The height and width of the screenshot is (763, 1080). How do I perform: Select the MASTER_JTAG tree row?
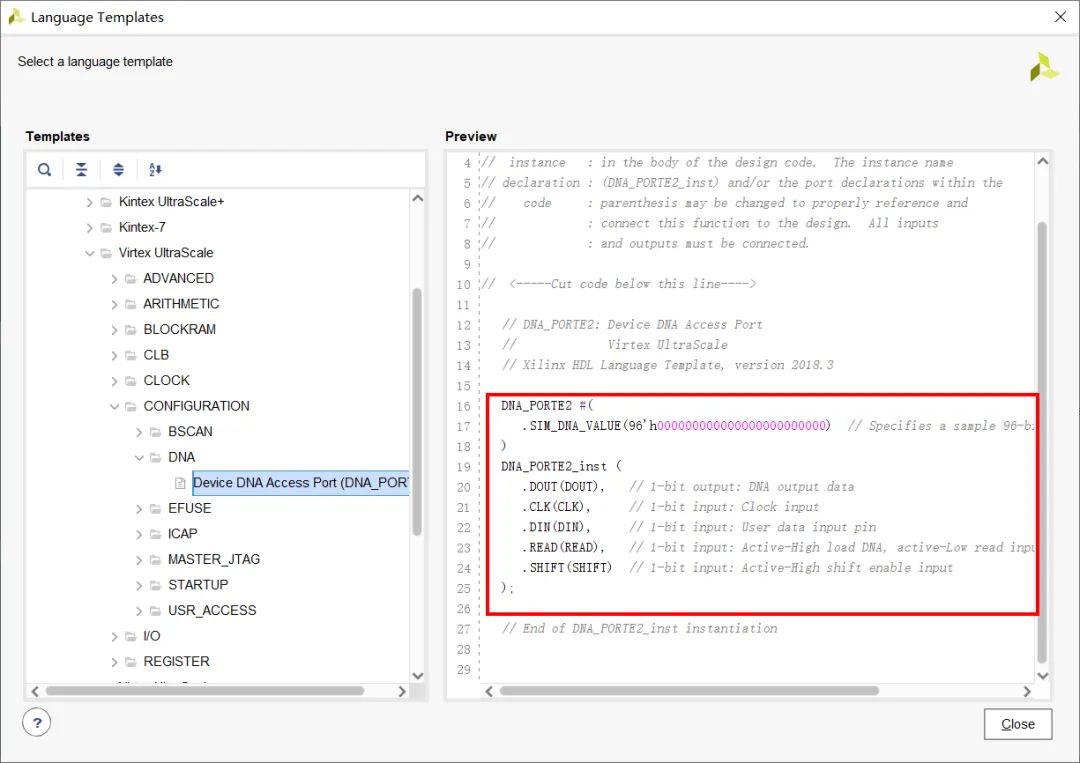point(214,559)
